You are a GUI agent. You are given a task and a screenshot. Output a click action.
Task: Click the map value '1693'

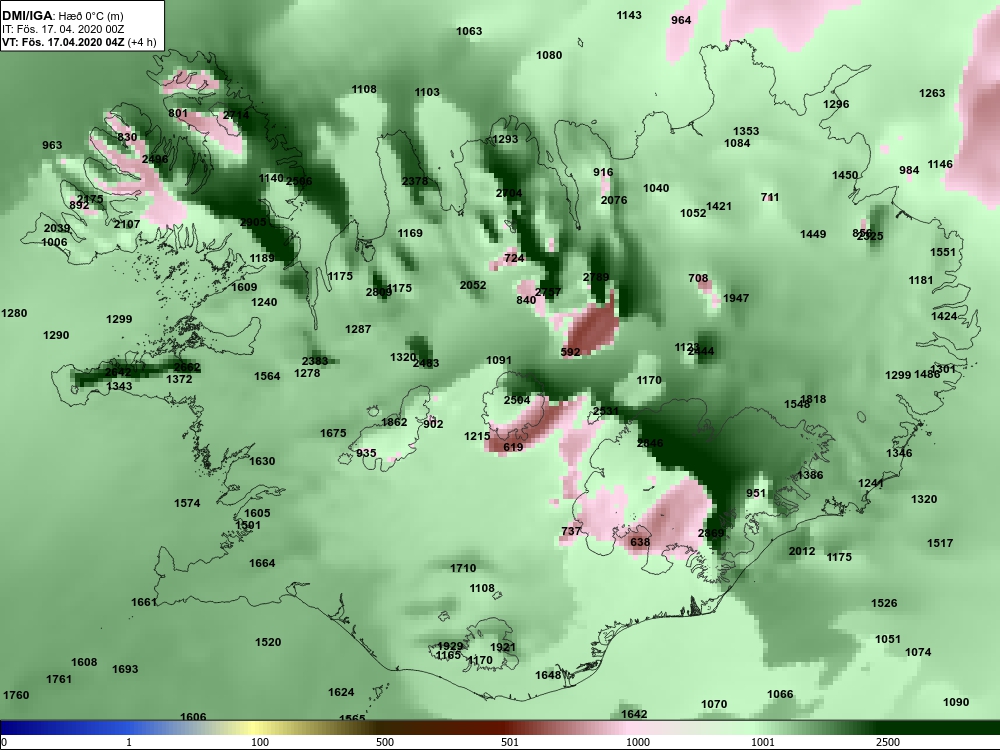pos(125,670)
